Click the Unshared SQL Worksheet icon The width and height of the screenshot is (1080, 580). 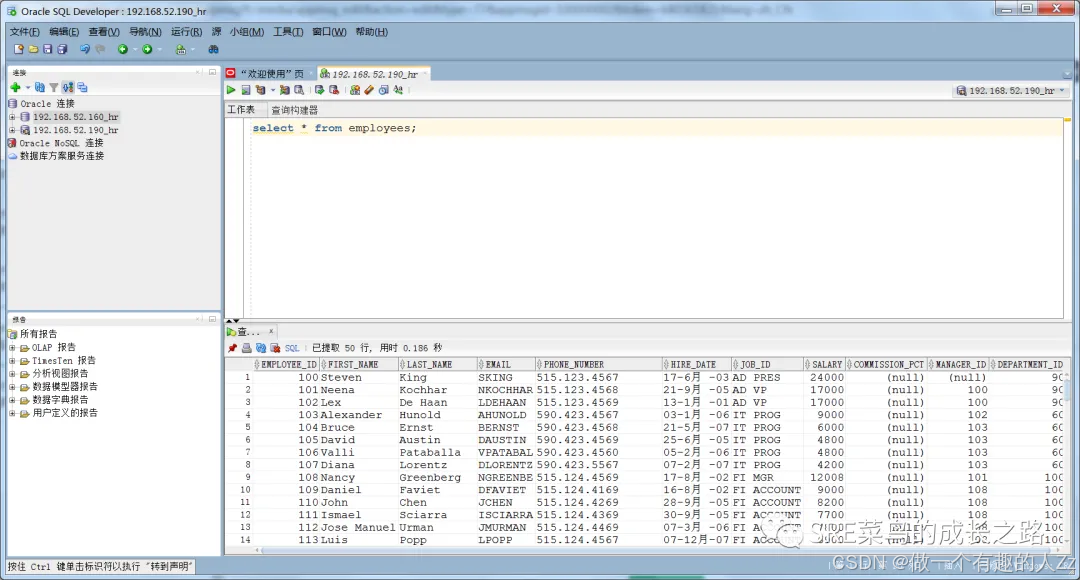tap(355, 90)
